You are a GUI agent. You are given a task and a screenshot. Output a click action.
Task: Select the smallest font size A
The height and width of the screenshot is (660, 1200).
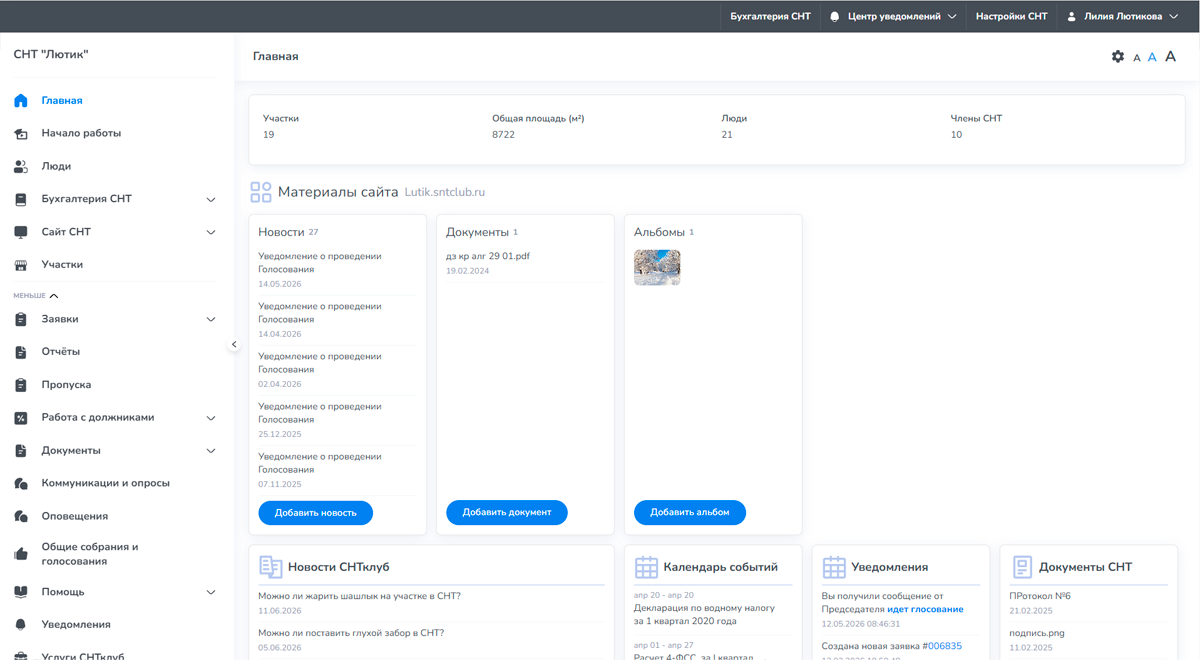[x=1137, y=58]
